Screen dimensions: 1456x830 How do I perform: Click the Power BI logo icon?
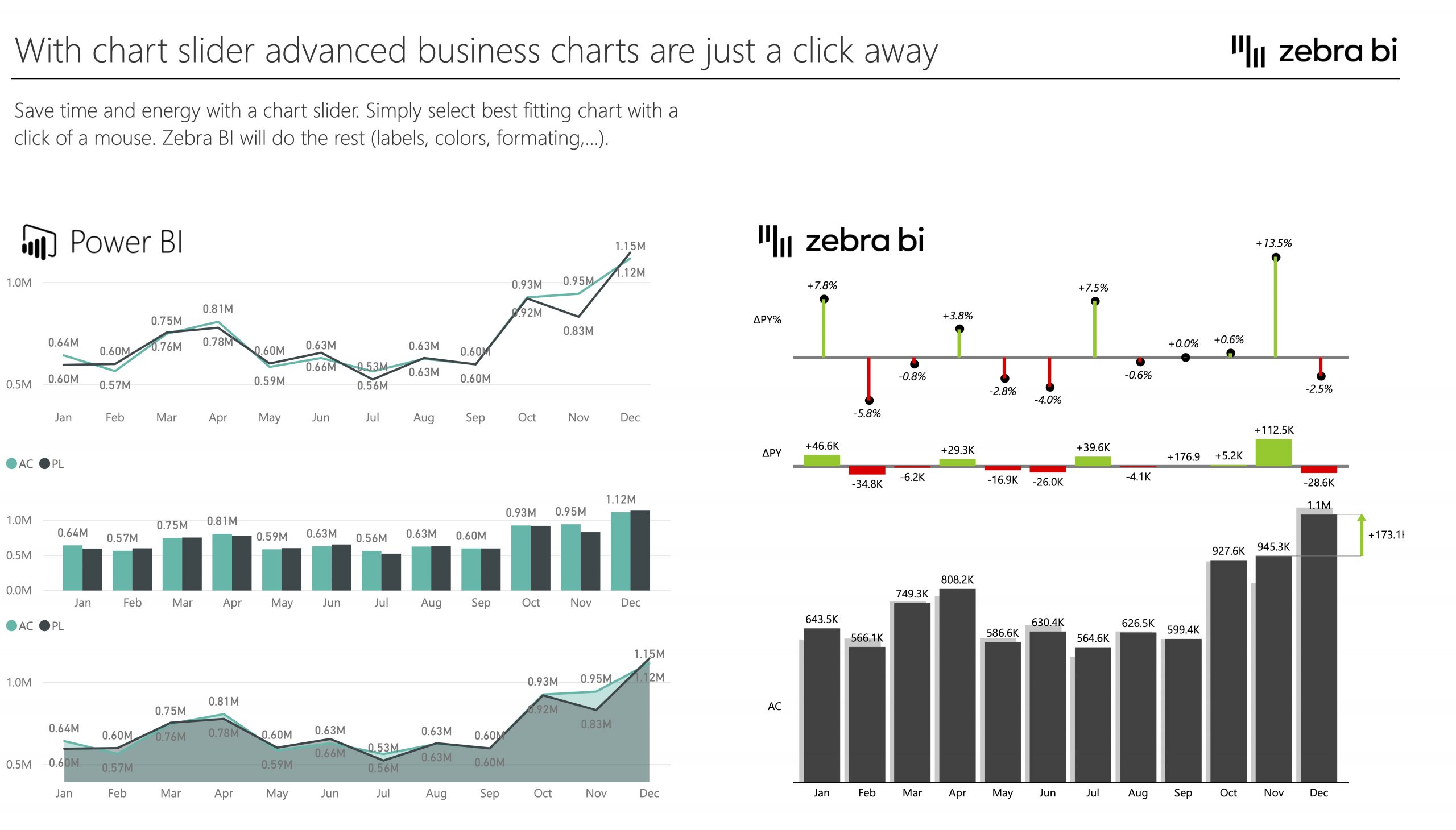pyautogui.click(x=39, y=242)
